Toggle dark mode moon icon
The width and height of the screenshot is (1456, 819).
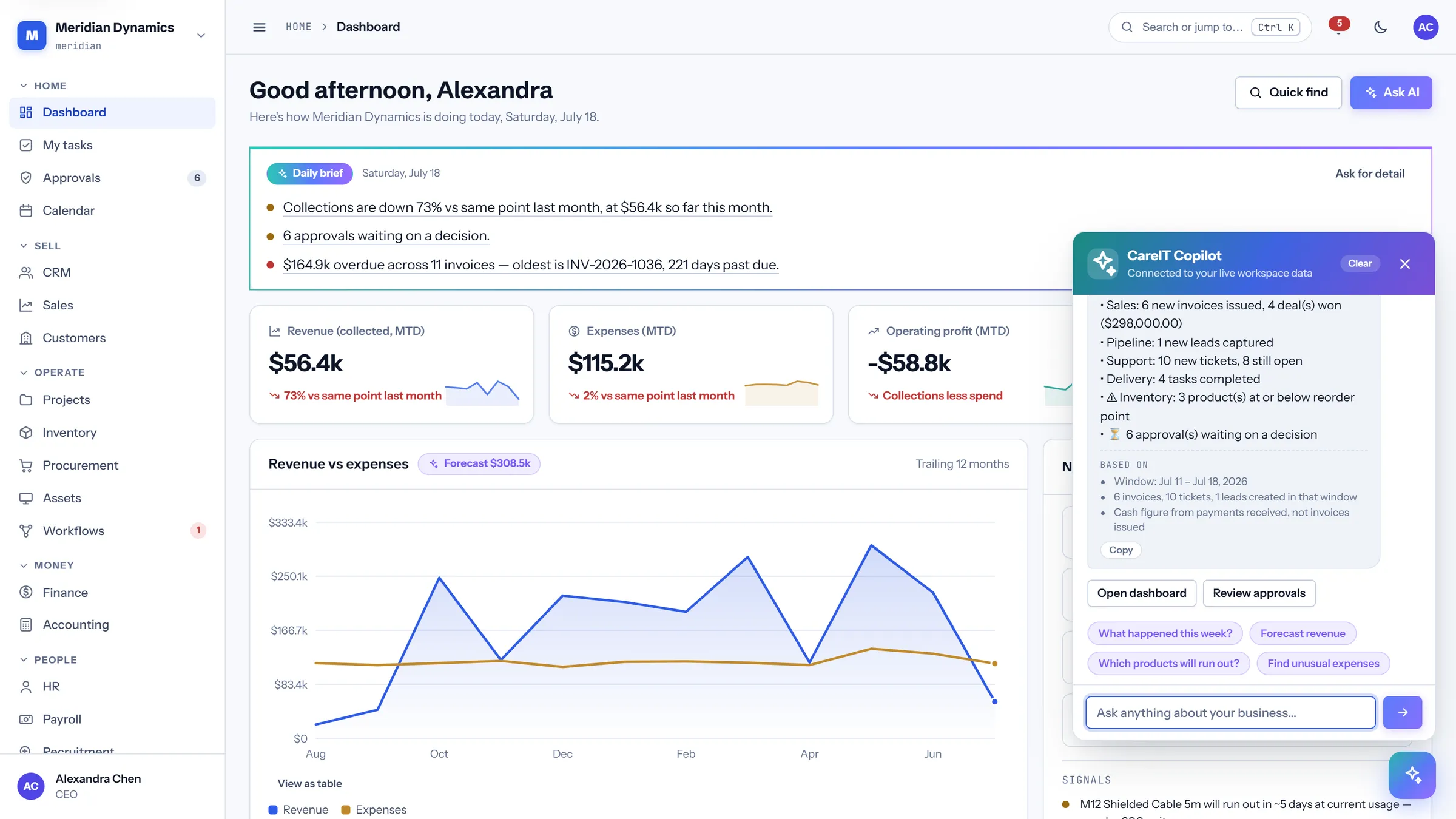(x=1381, y=27)
